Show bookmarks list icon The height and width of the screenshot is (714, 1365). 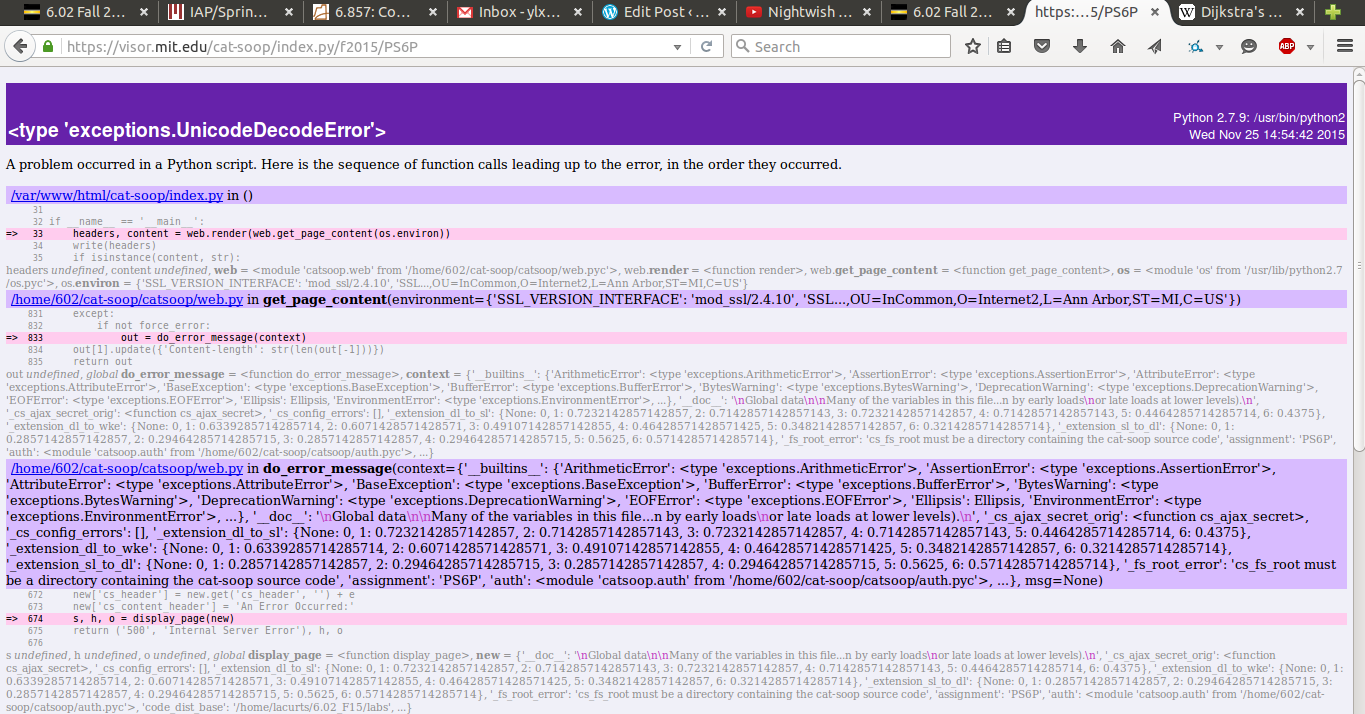1005,47
